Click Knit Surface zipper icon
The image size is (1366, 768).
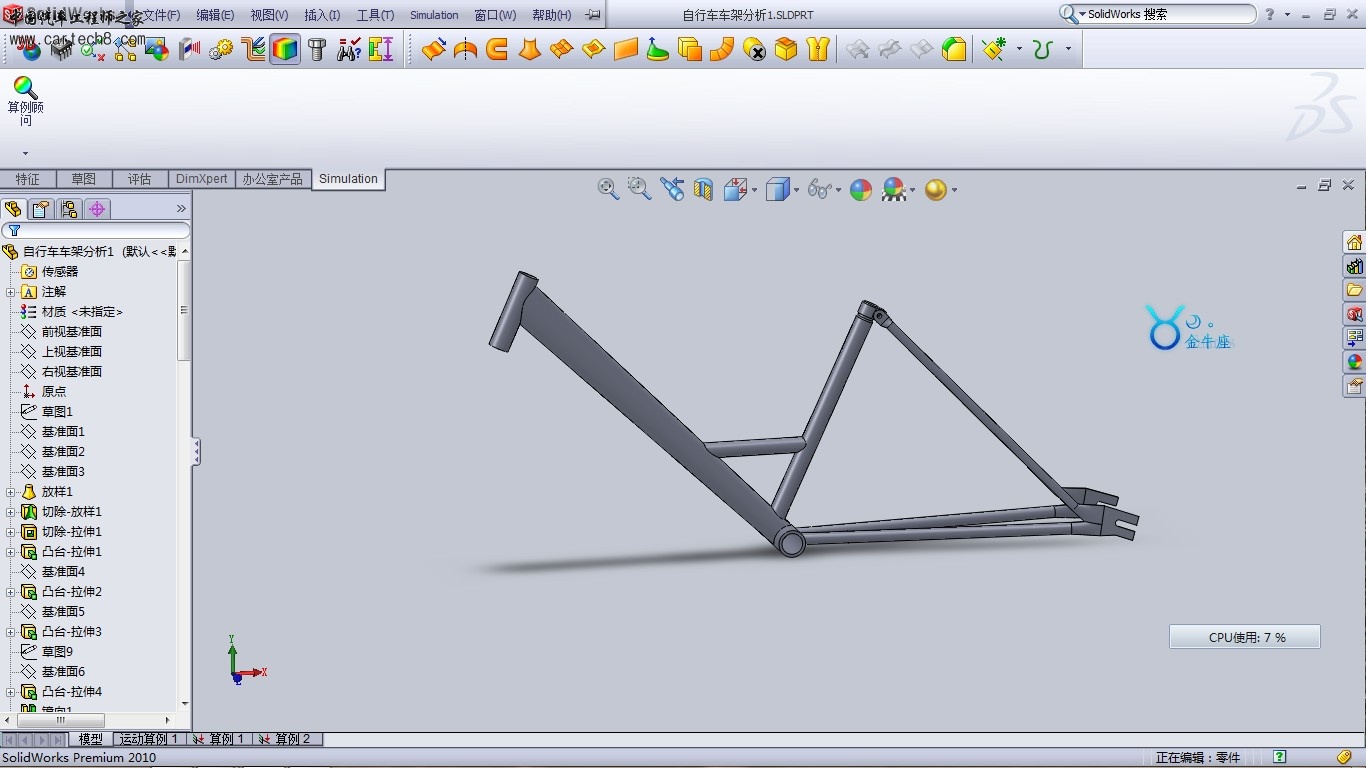tap(818, 49)
